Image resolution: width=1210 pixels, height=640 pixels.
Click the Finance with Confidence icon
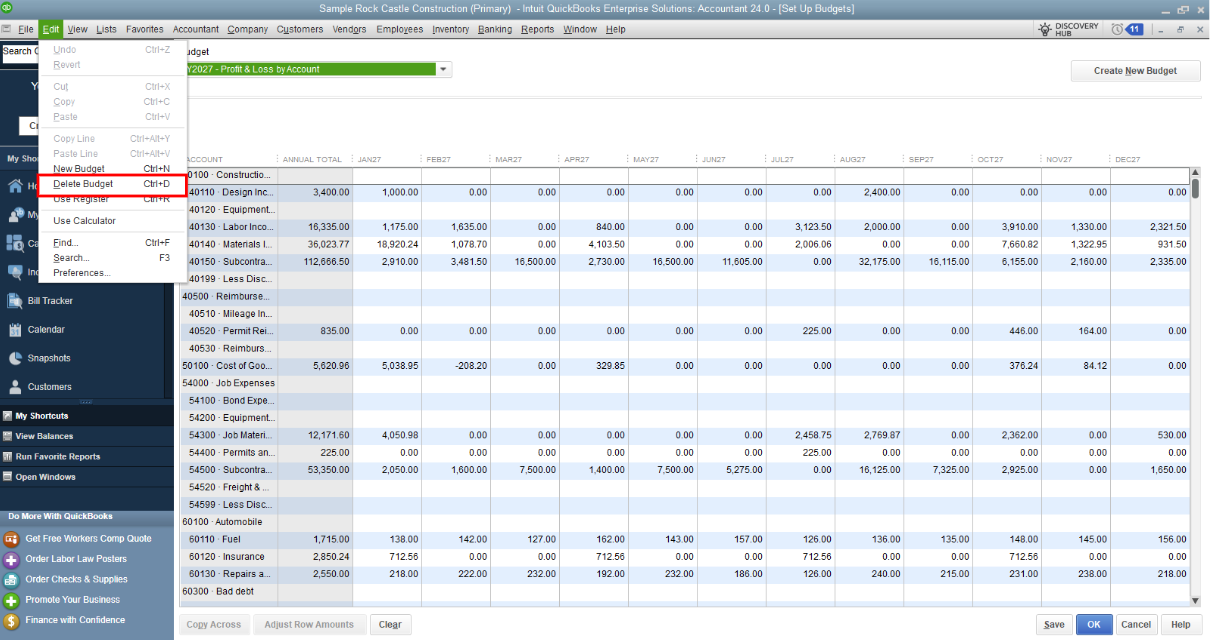pos(12,621)
